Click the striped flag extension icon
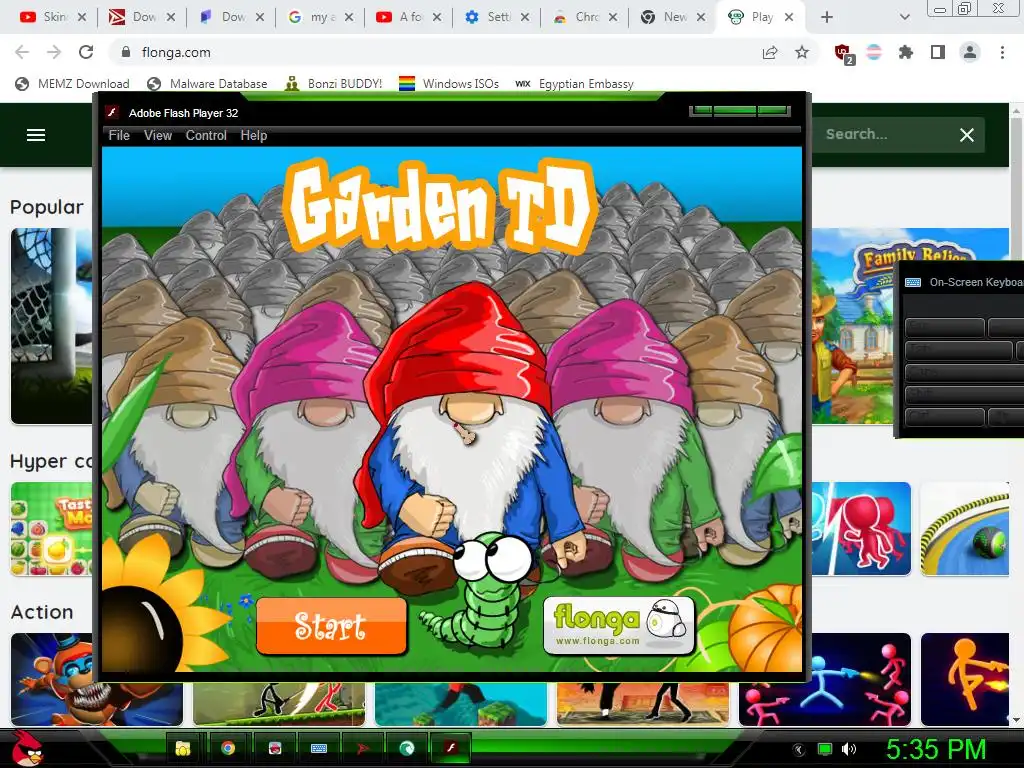Screen dimensions: 1024x768 [874, 52]
